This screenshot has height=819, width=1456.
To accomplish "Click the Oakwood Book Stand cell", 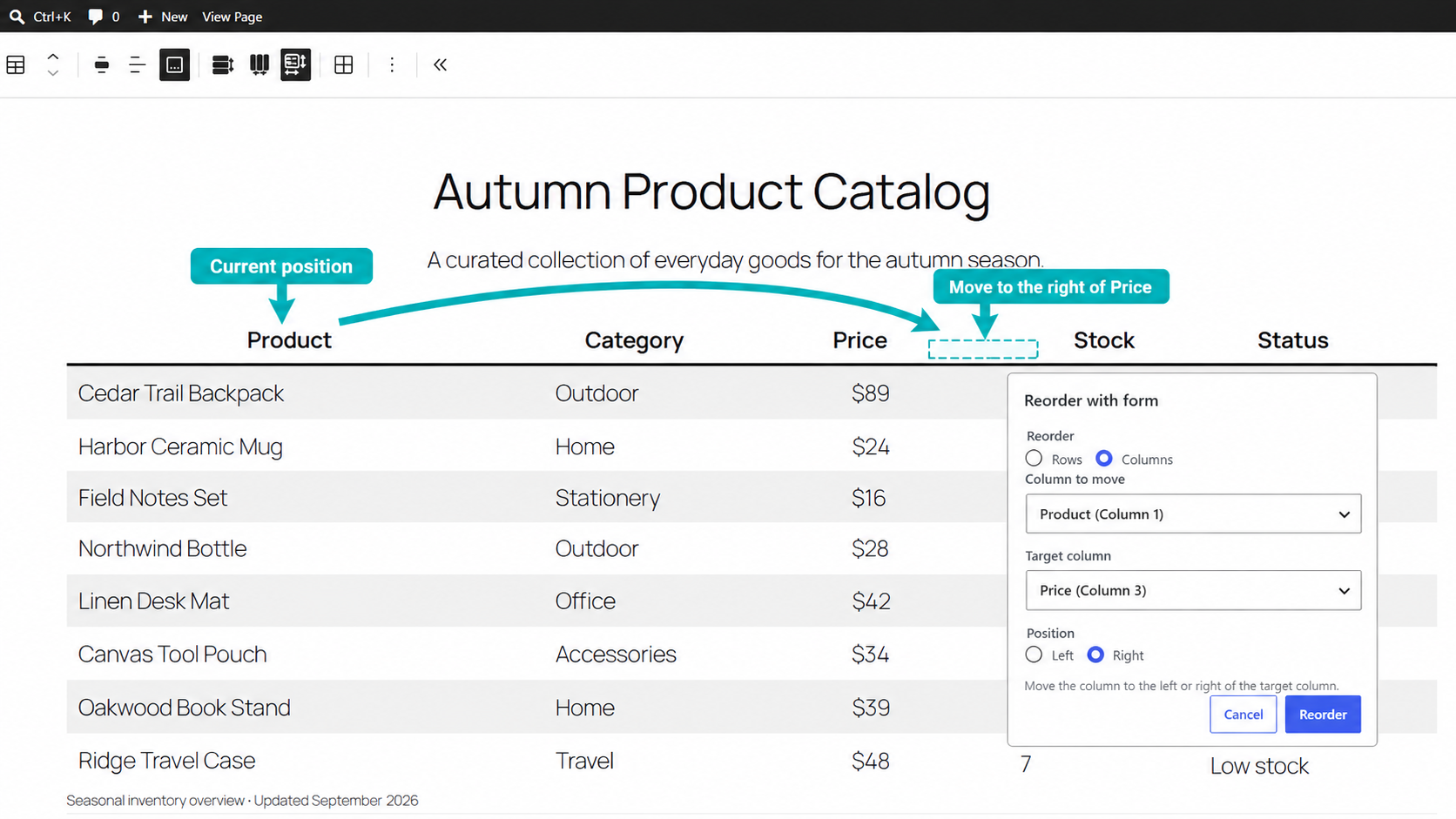I will [x=184, y=708].
